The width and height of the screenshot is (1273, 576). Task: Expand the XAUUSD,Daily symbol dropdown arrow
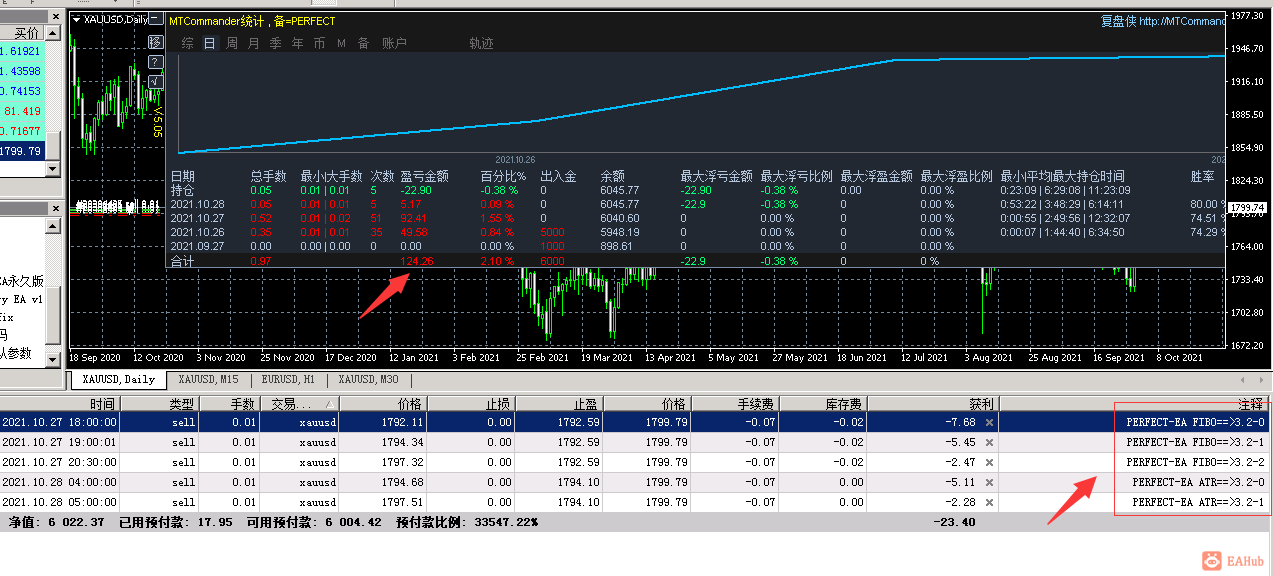pyautogui.click(x=77, y=19)
